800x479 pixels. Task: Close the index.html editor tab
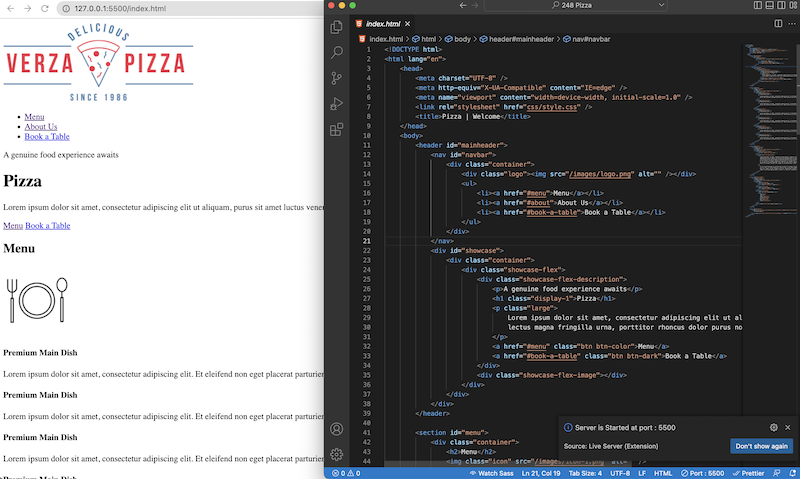[408, 23]
